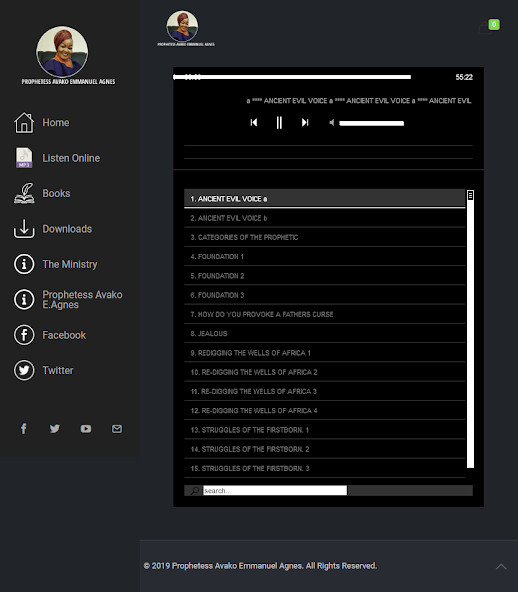The image size is (518, 592).
Task: Click the Home house icon
Action: [24, 123]
